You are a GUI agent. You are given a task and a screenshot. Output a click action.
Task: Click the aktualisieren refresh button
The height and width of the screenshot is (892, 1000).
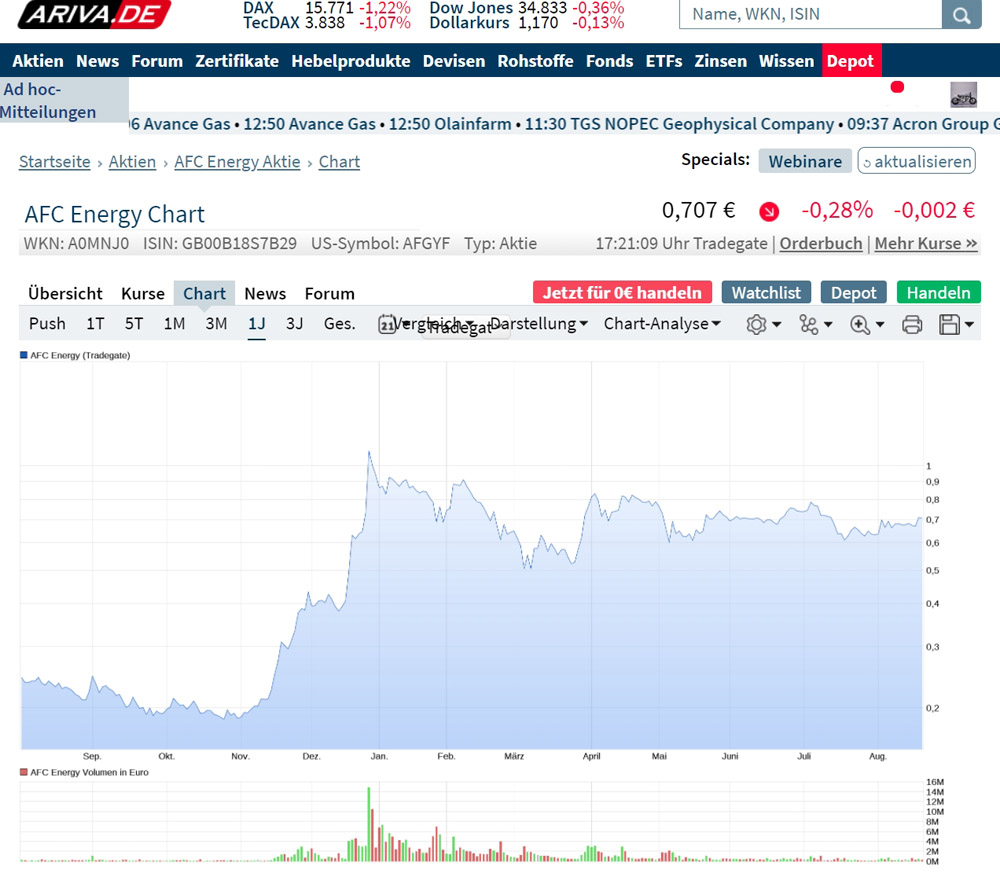(x=916, y=161)
